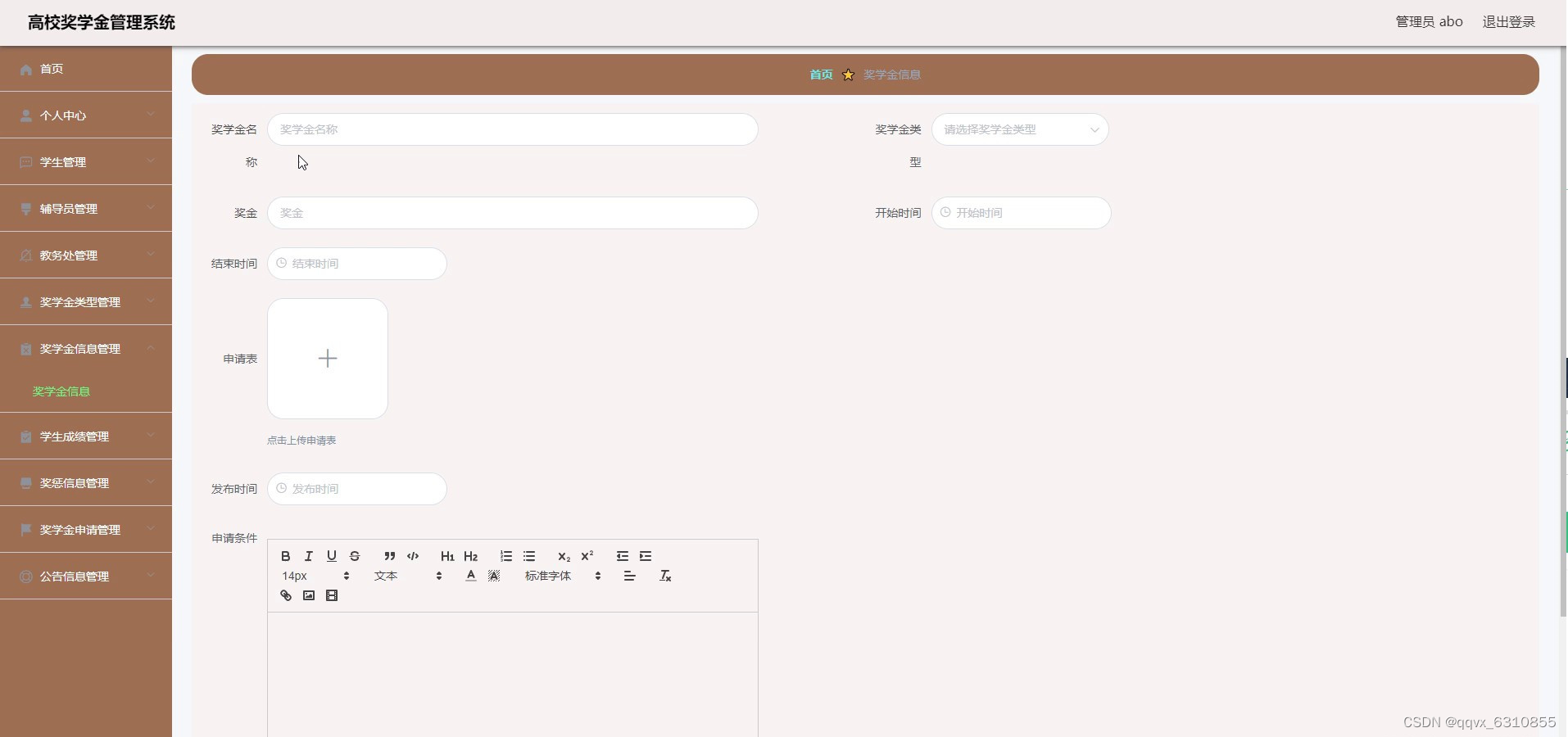Expand 公告信息管理 sidebar menu
1568x737 pixels.
coord(86,576)
